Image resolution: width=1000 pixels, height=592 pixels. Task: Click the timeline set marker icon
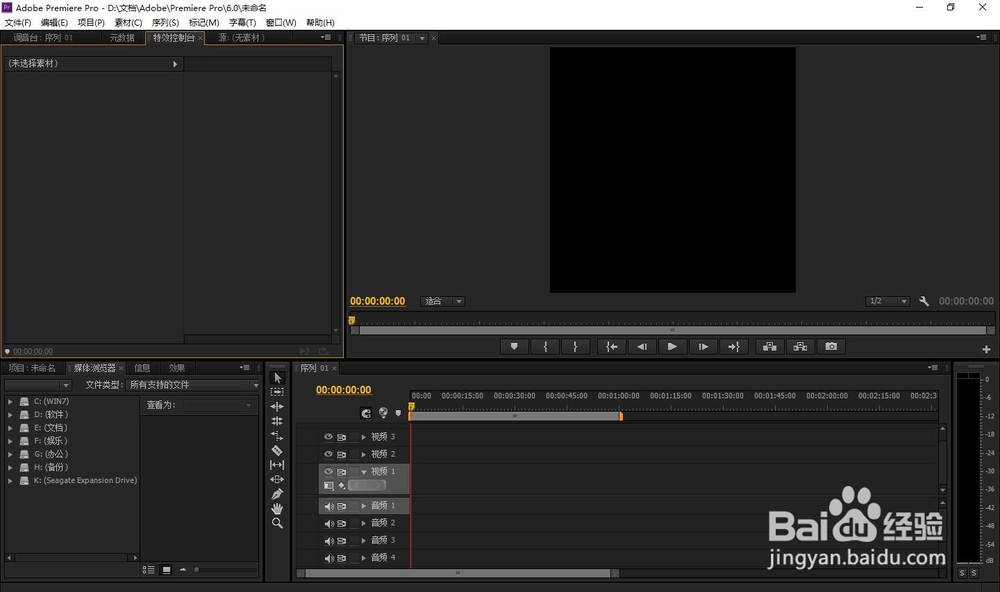399,413
